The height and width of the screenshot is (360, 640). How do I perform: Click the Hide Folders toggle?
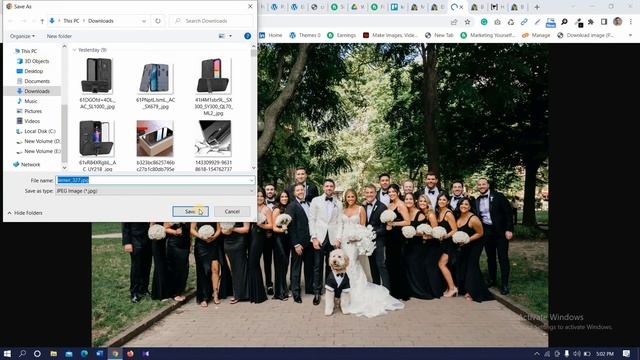click(25, 213)
